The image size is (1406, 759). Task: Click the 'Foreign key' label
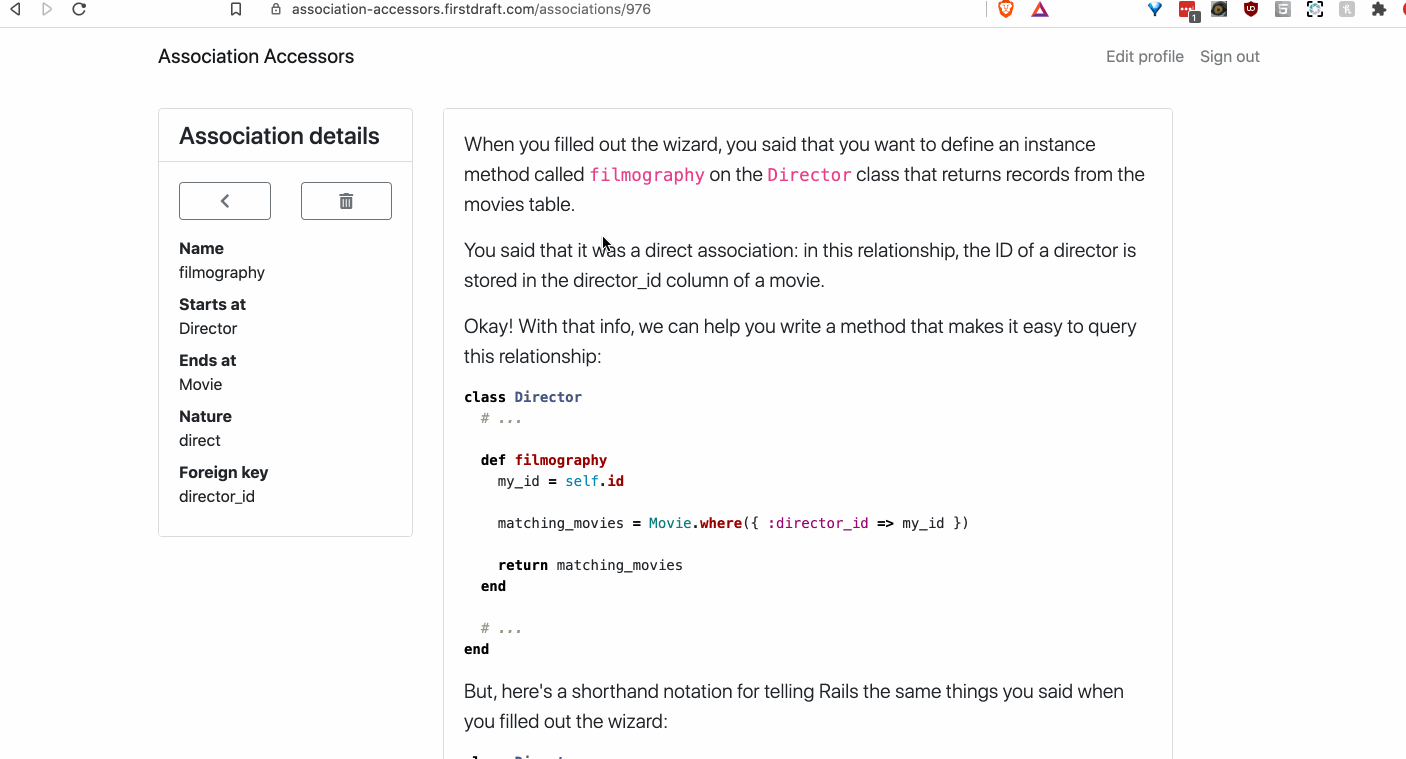pyautogui.click(x=224, y=472)
